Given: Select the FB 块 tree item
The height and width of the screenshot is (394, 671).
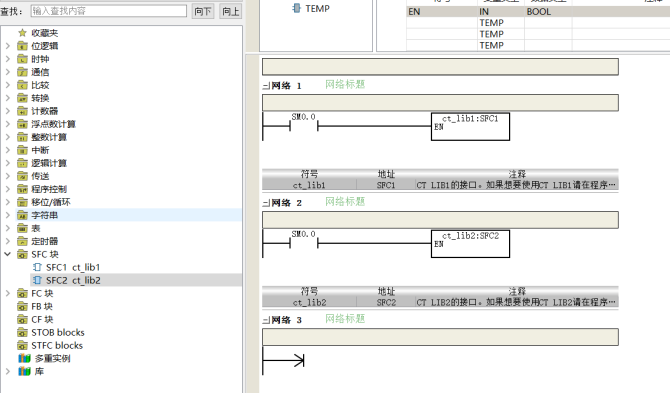Looking at the screenshot, I should pos(42,307).
